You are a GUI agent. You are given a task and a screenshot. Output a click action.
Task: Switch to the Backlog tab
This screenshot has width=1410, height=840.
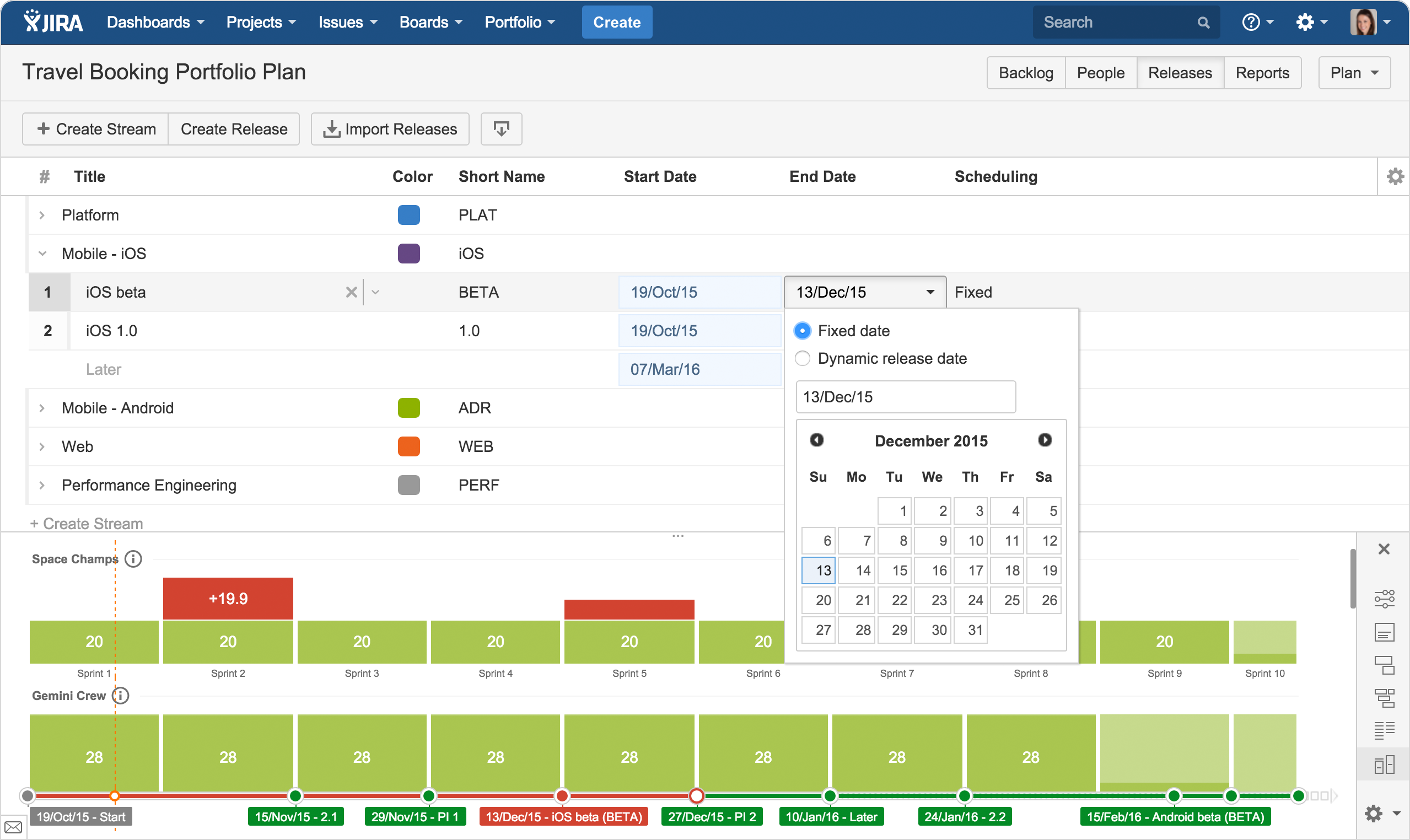coord(1025,73)
